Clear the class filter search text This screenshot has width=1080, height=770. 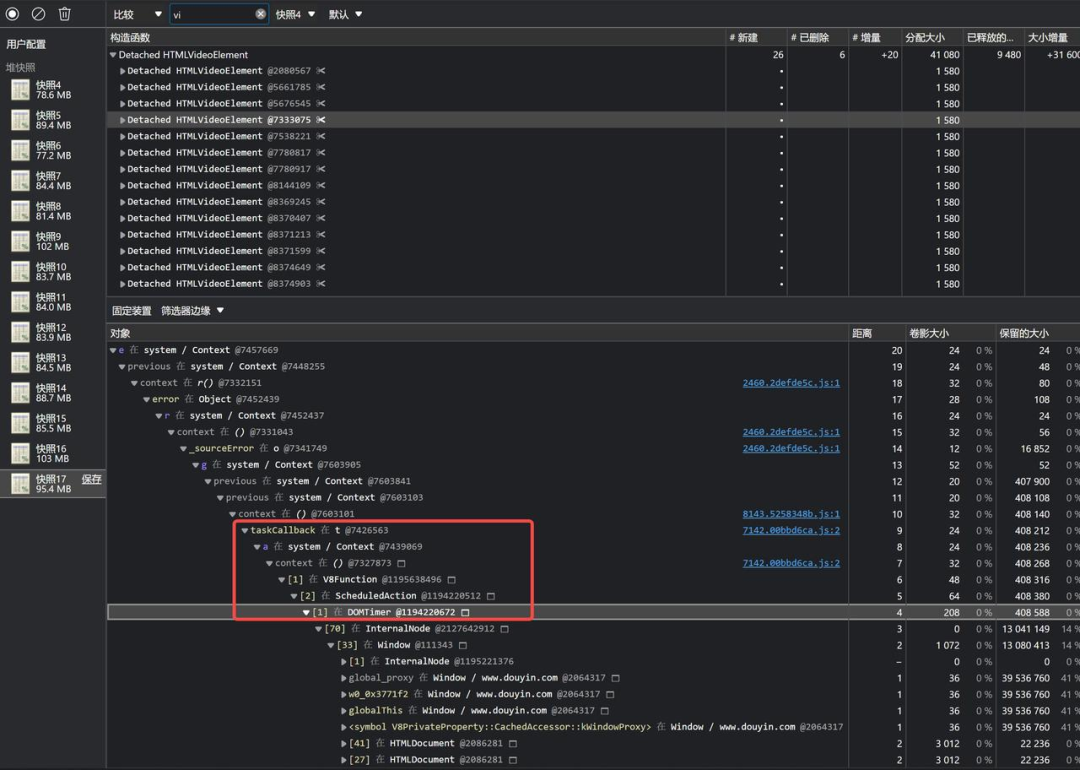260,14
